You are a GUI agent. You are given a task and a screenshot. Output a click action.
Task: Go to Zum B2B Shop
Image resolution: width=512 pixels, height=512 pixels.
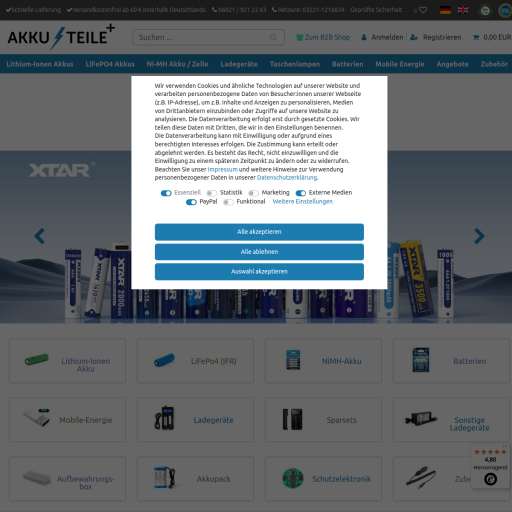coord(323,37)
